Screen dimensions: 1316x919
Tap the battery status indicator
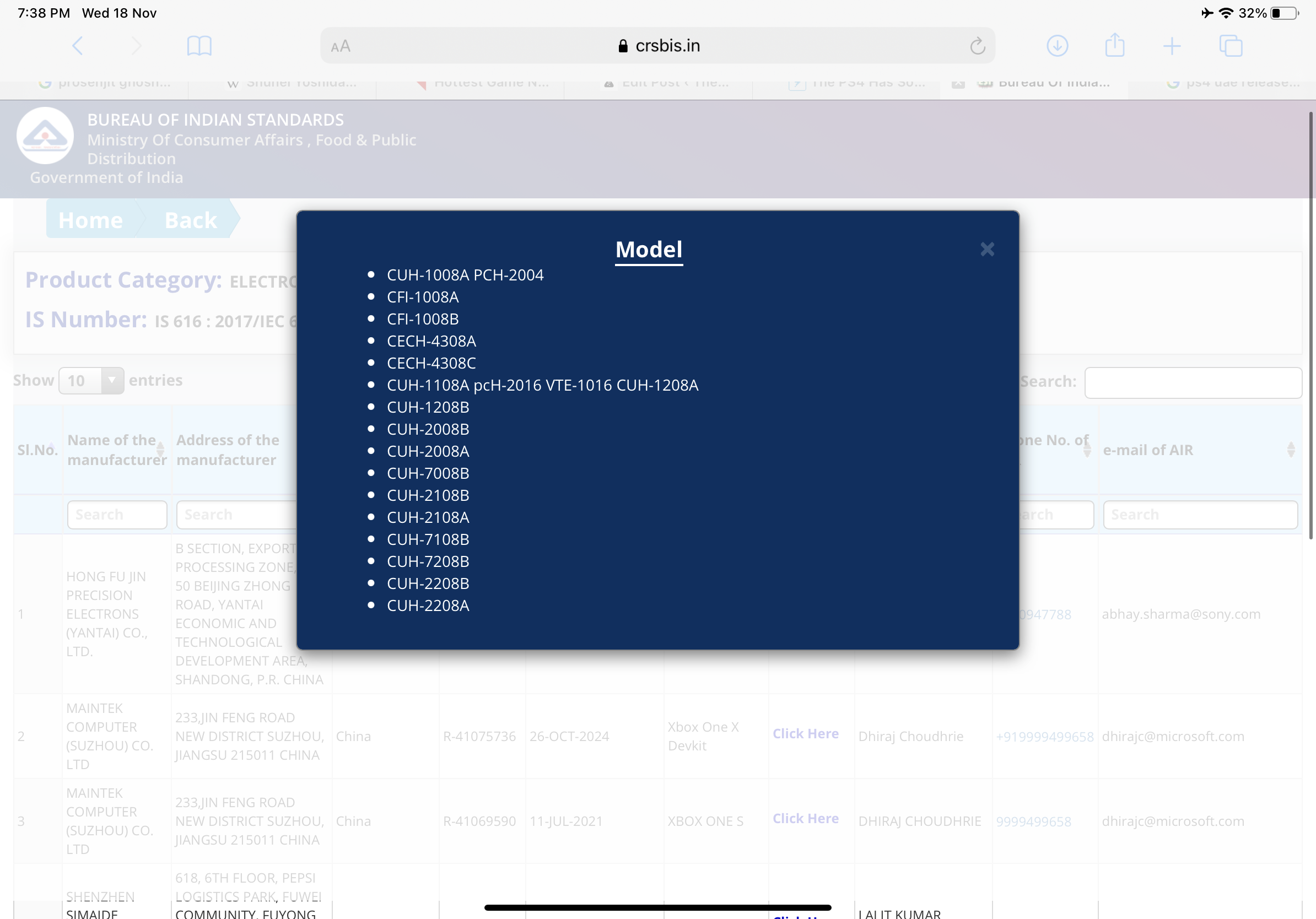[1285, 13]
